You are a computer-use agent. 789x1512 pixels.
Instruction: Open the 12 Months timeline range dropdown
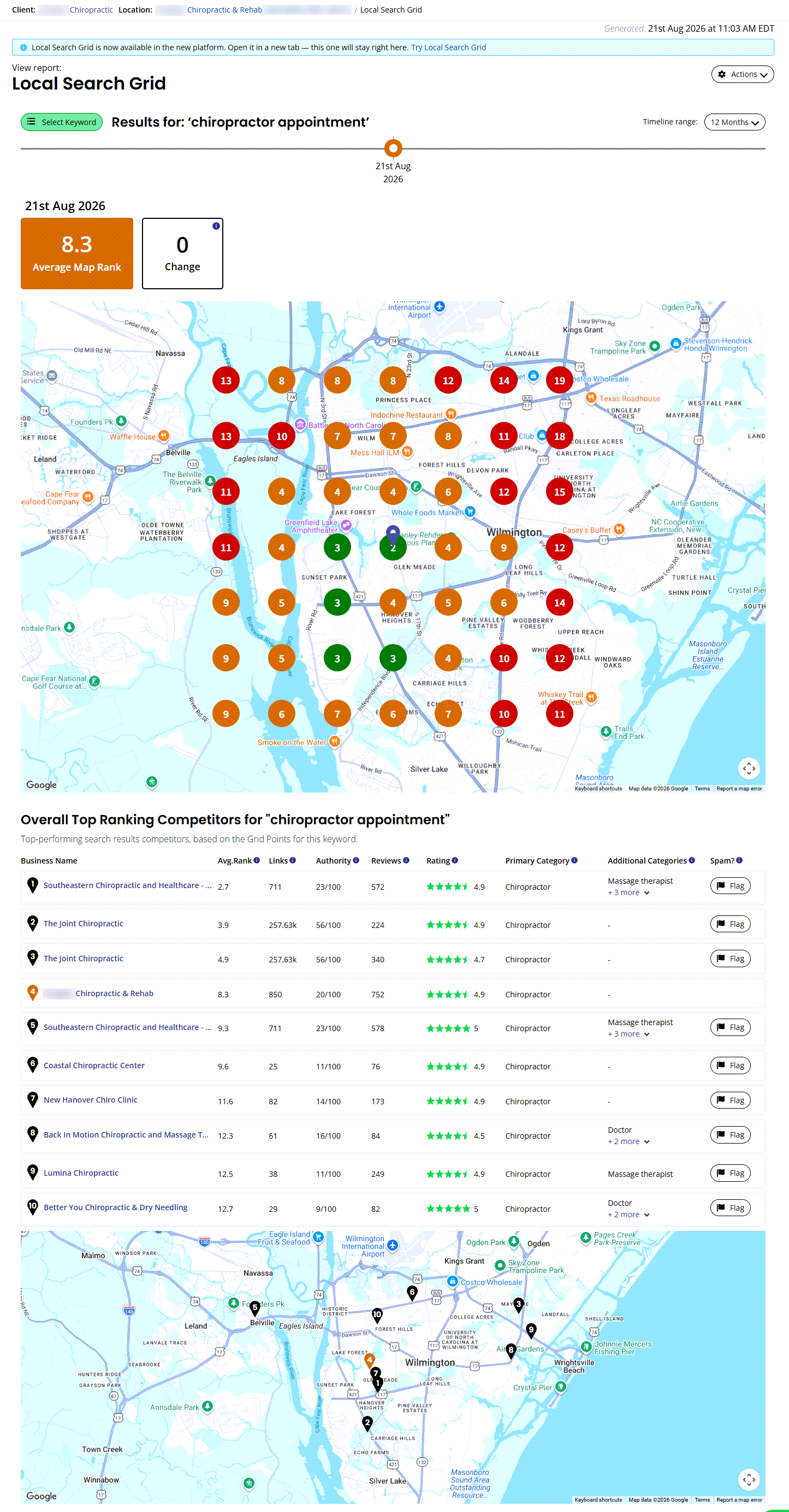coord(734,122)
